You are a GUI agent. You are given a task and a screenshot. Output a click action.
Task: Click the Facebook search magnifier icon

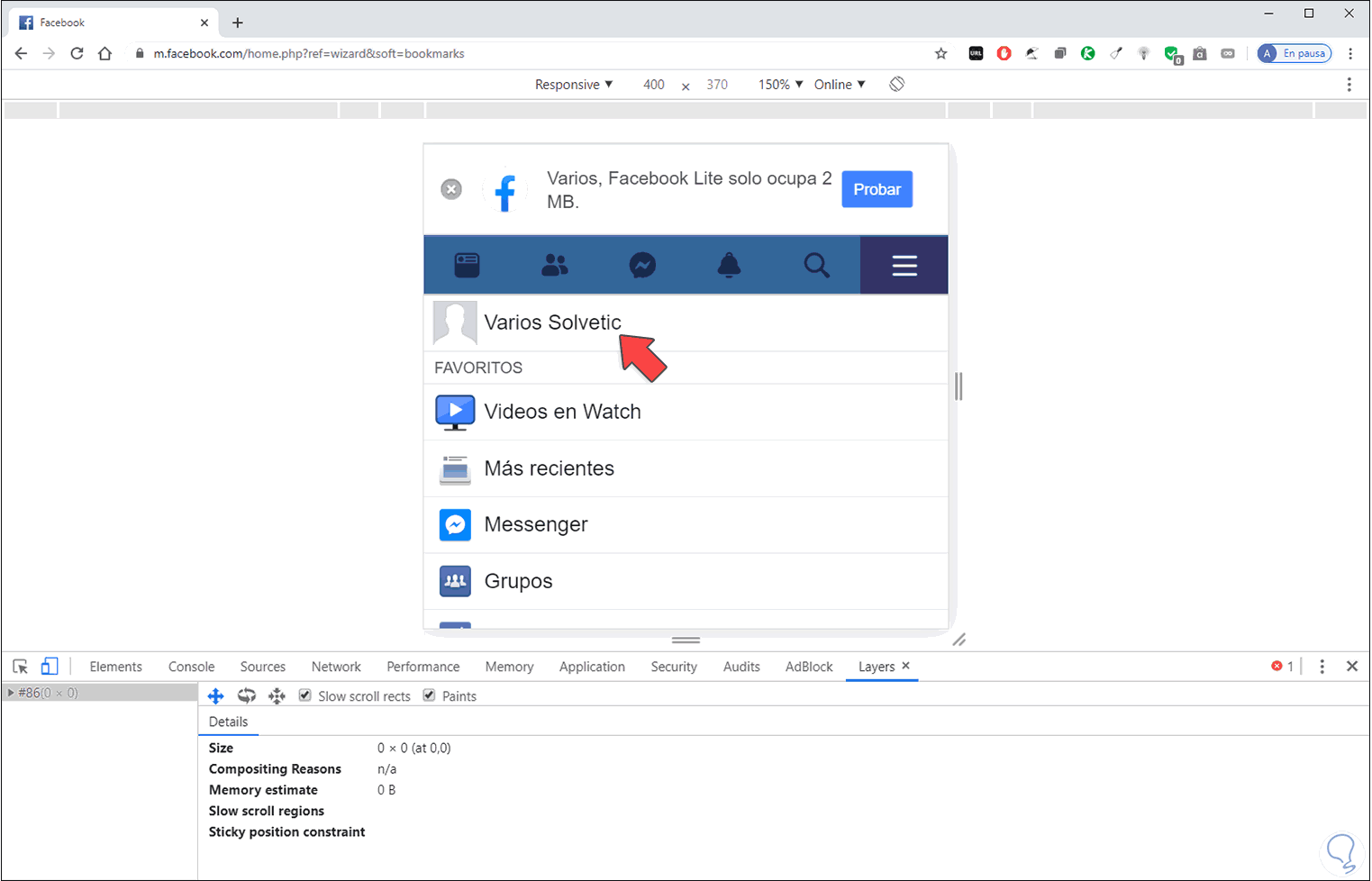click(816, 265)
